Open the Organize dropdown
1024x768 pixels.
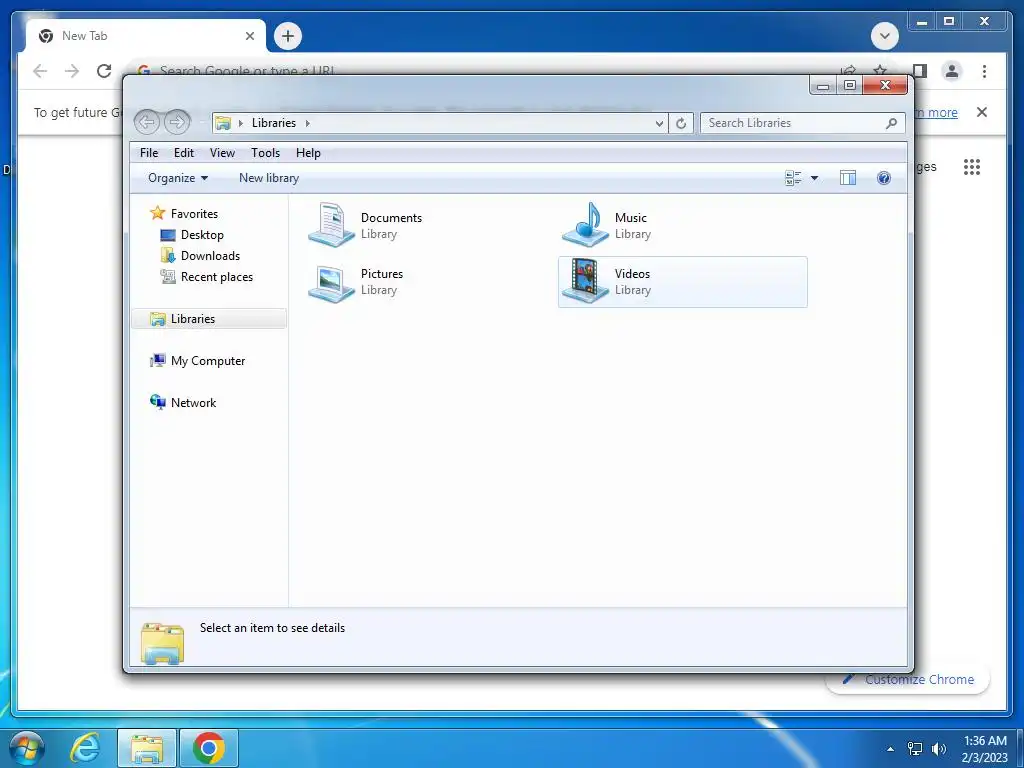tap(178, 178)
